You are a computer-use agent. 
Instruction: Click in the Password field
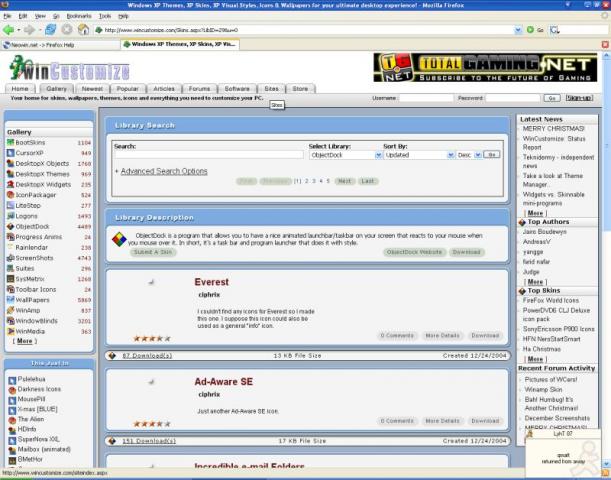(x=513, y=98)
